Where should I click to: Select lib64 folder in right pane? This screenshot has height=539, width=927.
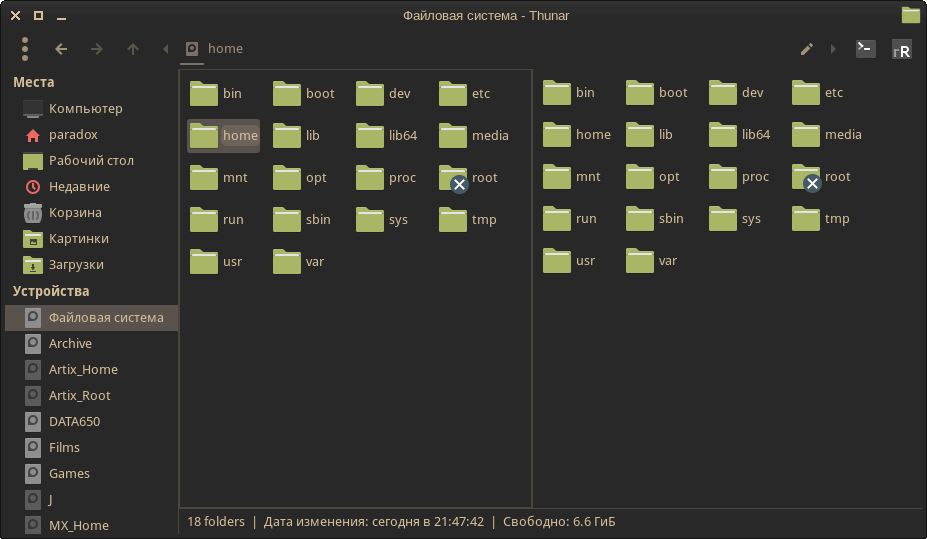point(739,134)
